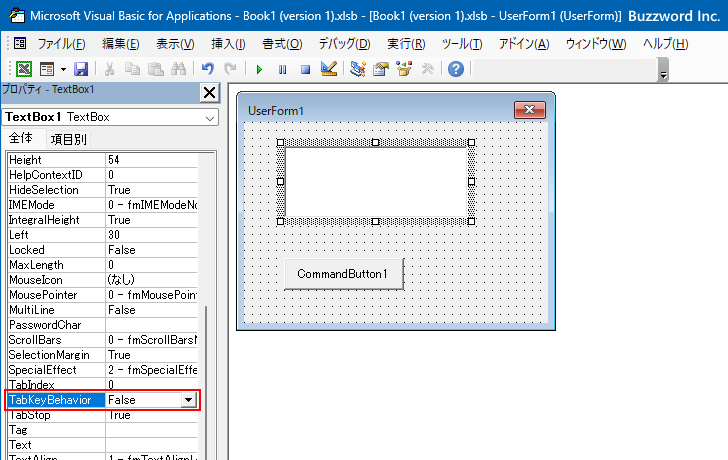Open the ツール(T) menu

point(462,44)
